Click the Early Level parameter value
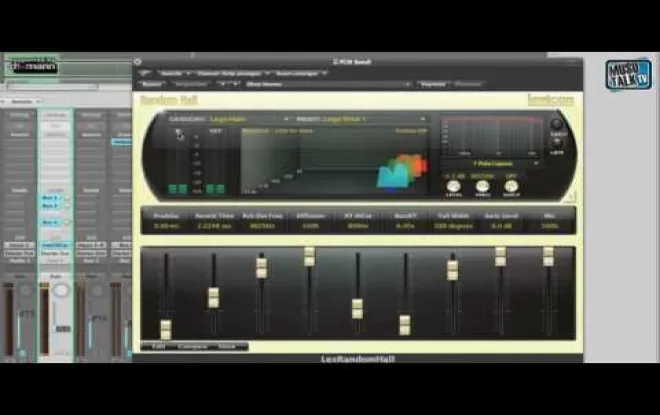 point(501,226)
